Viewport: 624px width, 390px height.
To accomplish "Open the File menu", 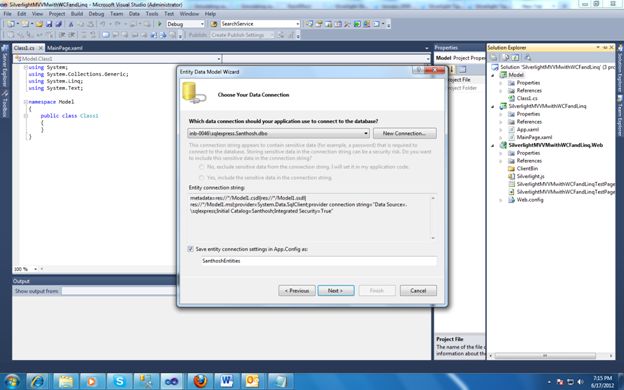I will [x=8, y=14].
